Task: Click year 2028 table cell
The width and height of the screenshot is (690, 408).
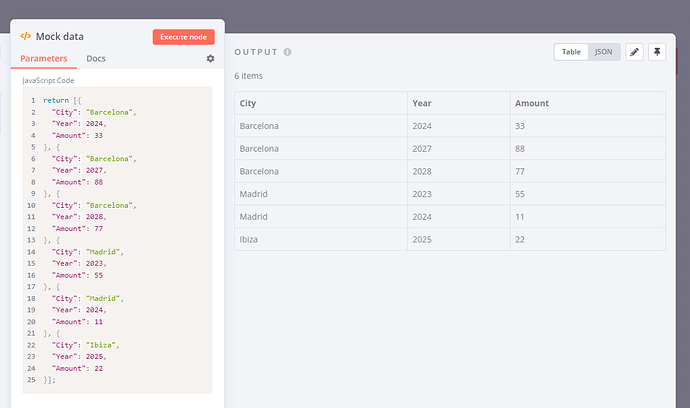Action: point(459,171)
